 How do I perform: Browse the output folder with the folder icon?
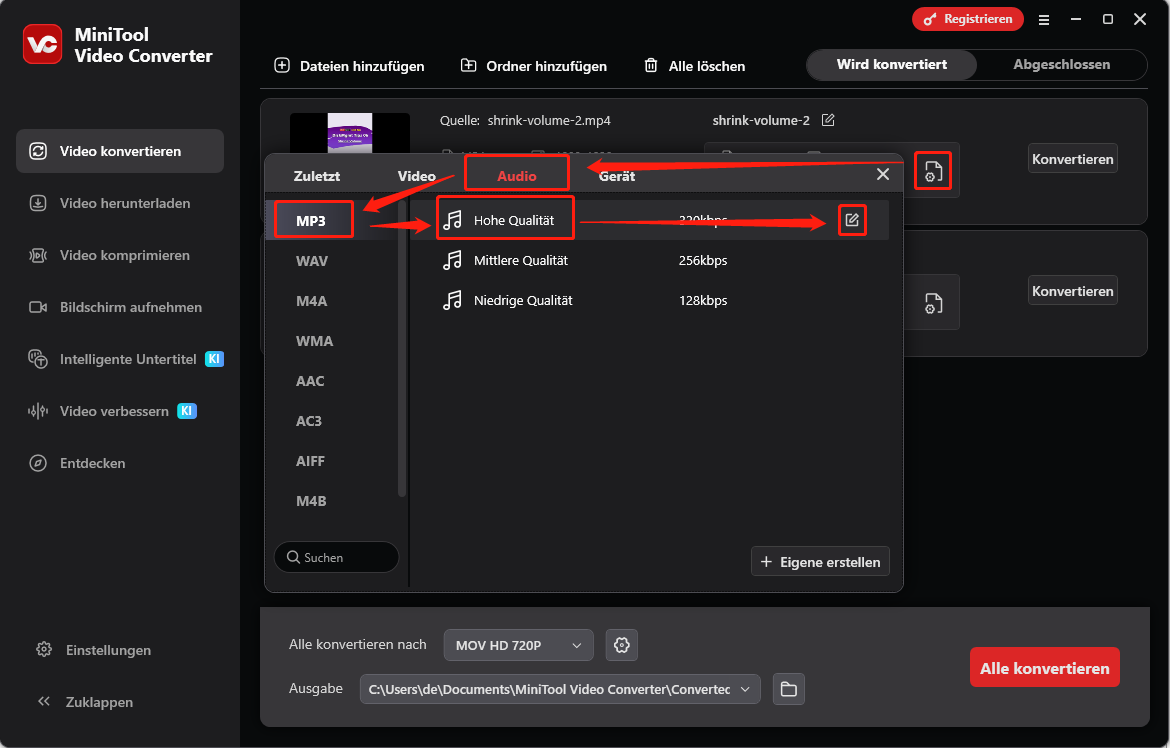click(x=789, y=689)
